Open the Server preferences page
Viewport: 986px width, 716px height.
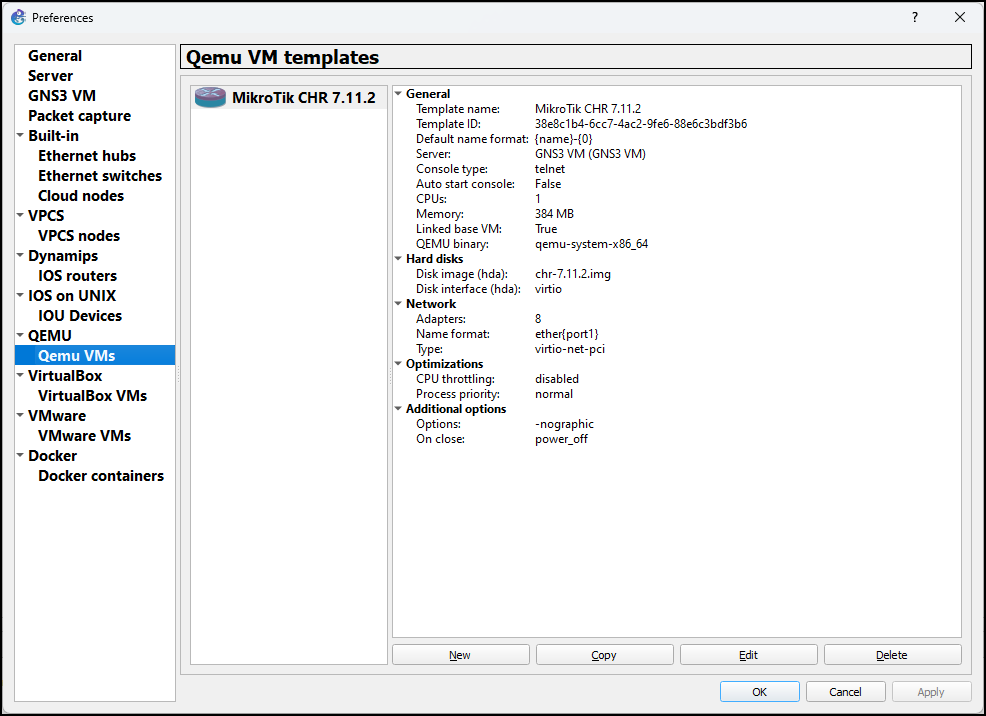pos(50,76)
